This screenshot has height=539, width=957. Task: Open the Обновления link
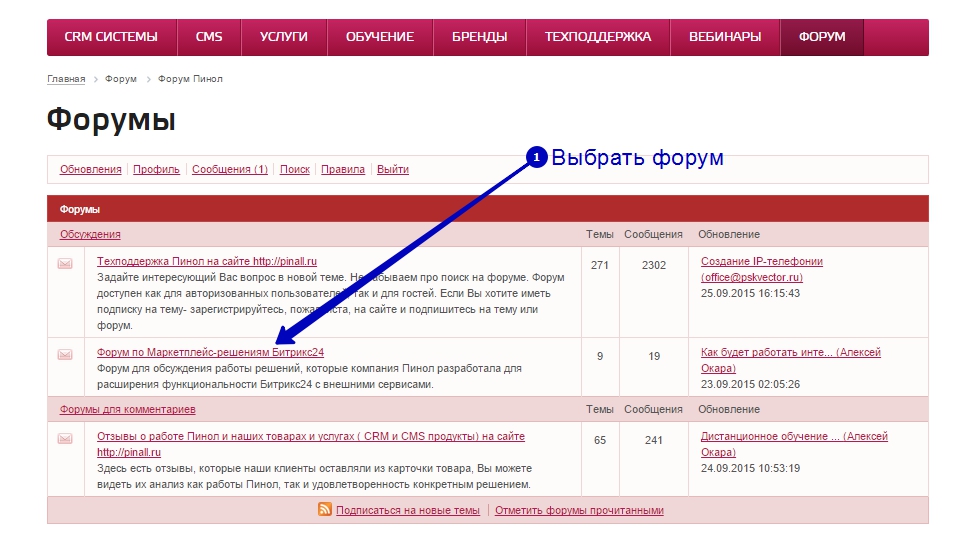(x=91, y=170)
